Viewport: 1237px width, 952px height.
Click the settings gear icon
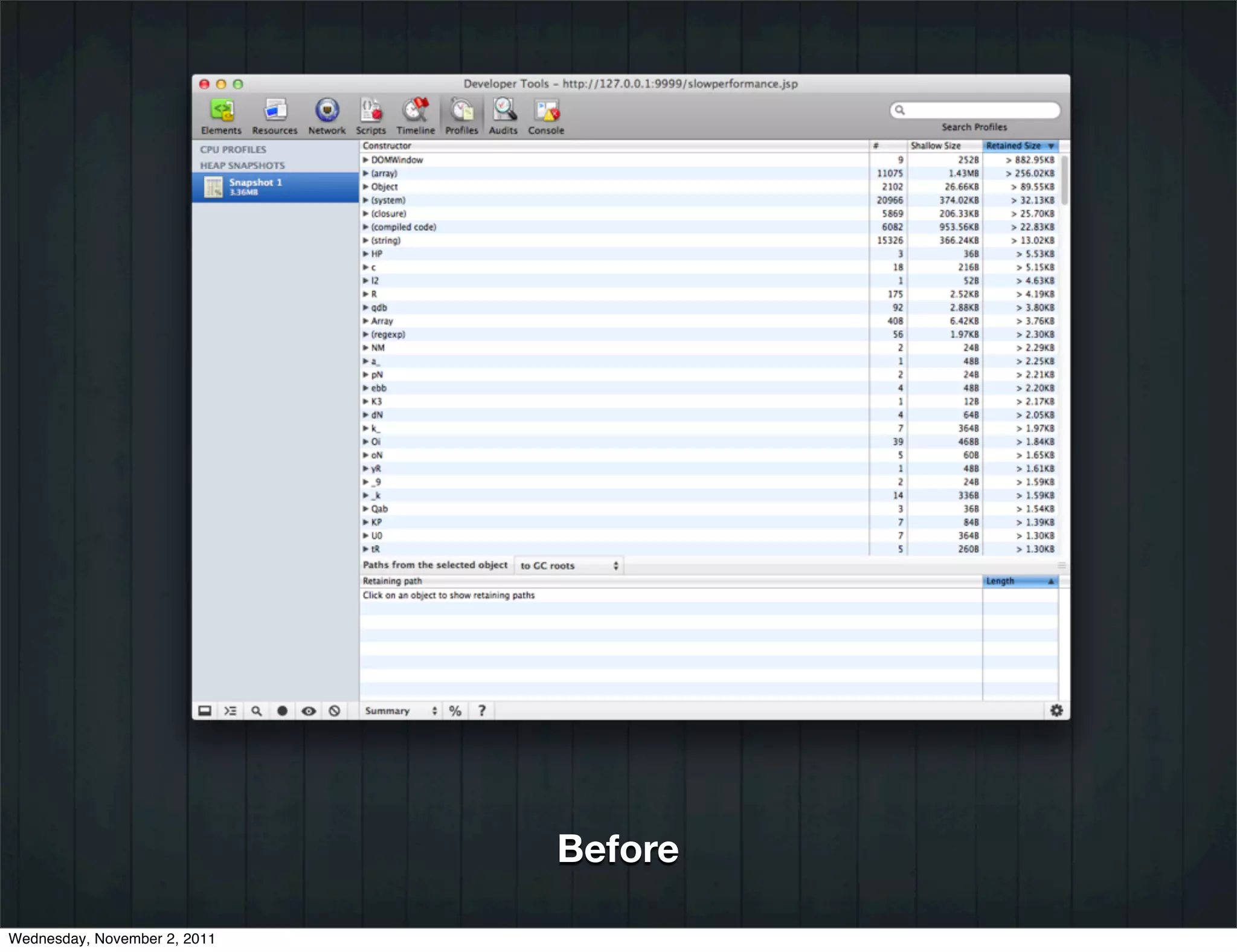click(1056, 710)
